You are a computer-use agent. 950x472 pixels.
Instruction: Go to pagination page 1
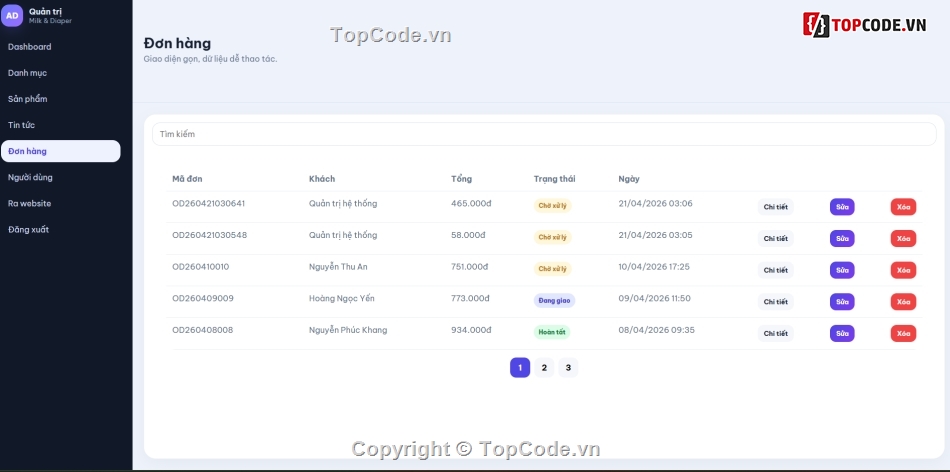point(520,368)
